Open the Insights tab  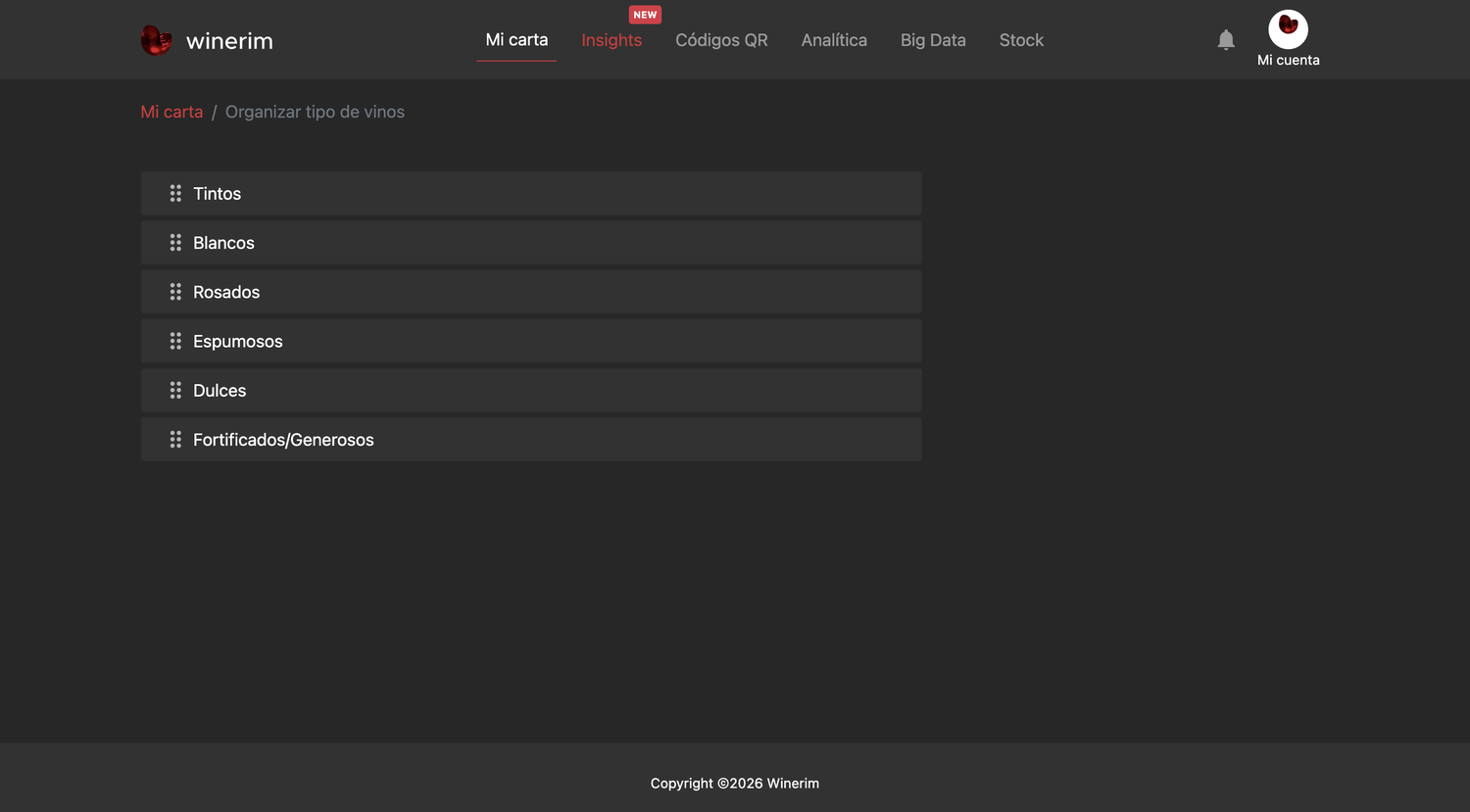(612, 40)
